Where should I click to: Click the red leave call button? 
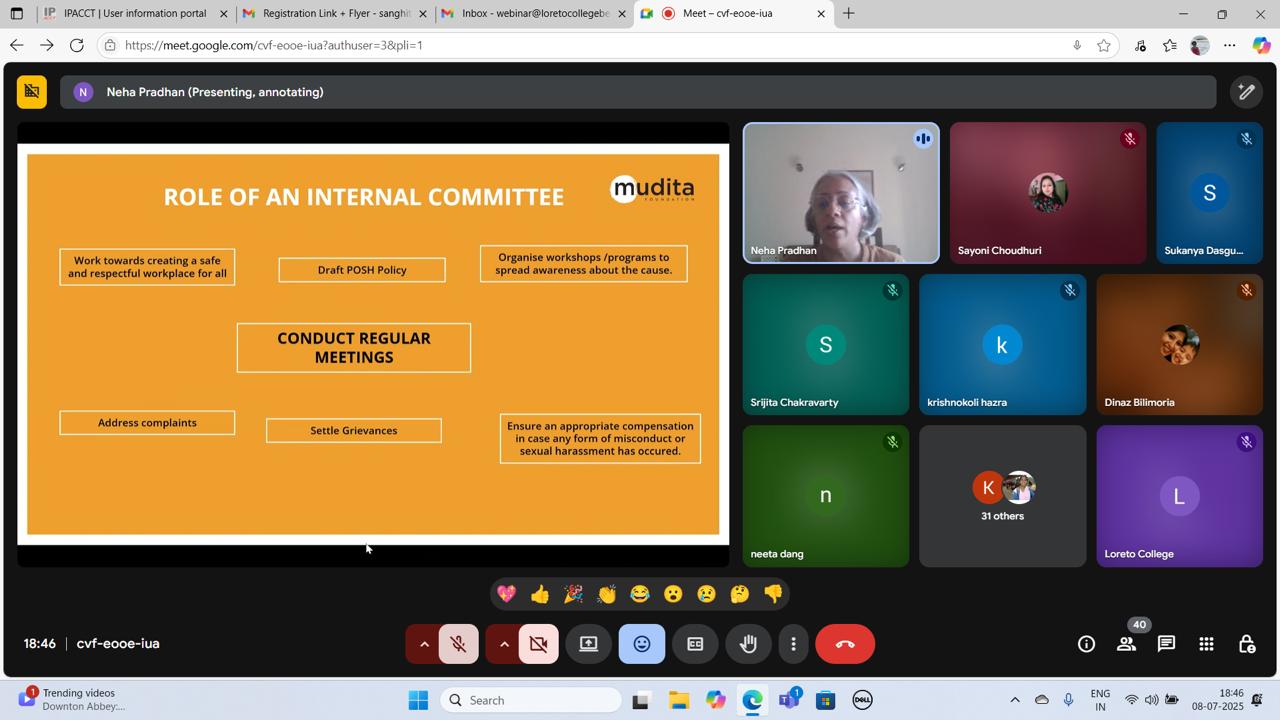pyautogui.click(x=845, y=644)
